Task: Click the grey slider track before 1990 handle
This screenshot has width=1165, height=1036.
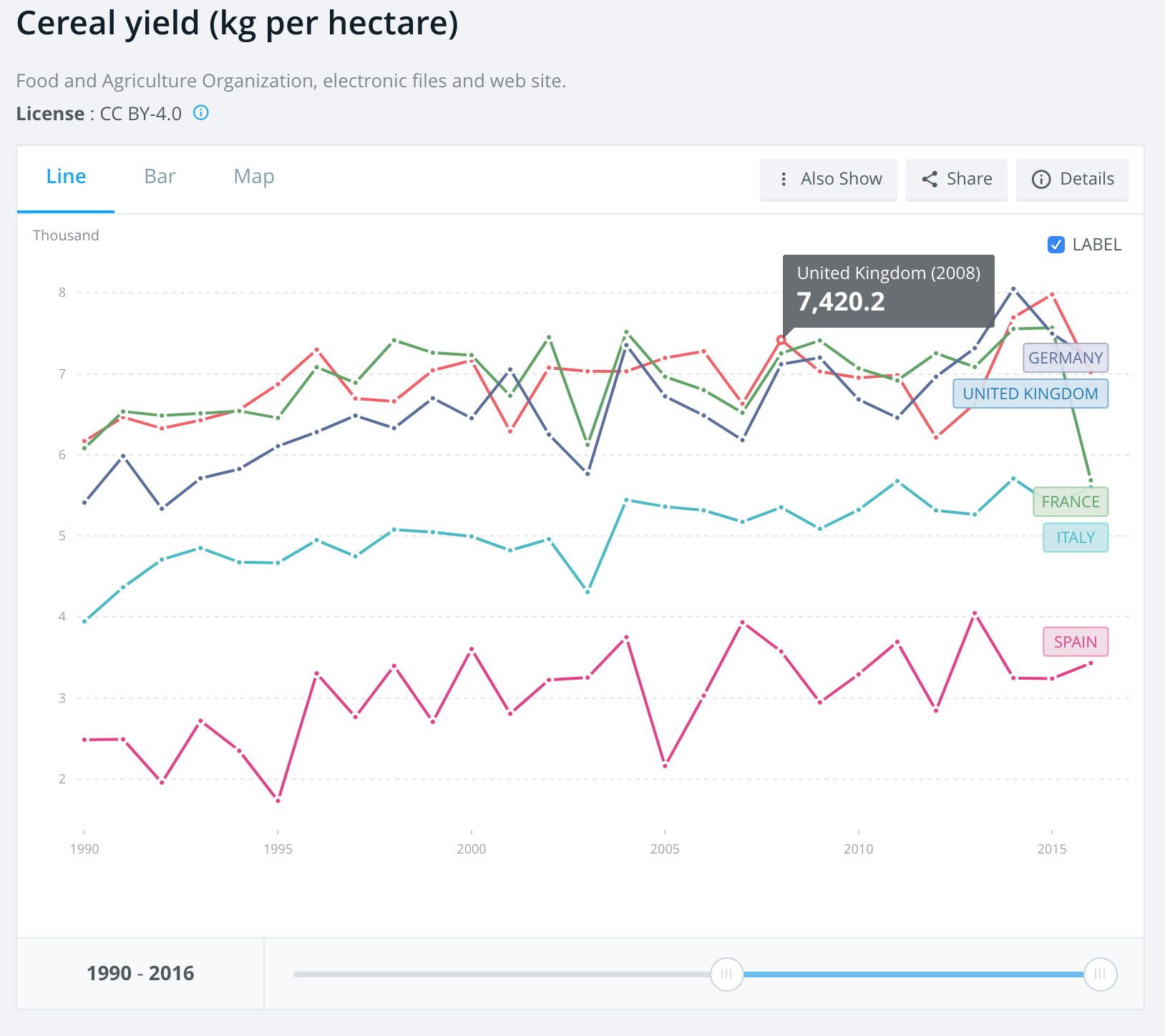Action: click(x=501, y=974)
